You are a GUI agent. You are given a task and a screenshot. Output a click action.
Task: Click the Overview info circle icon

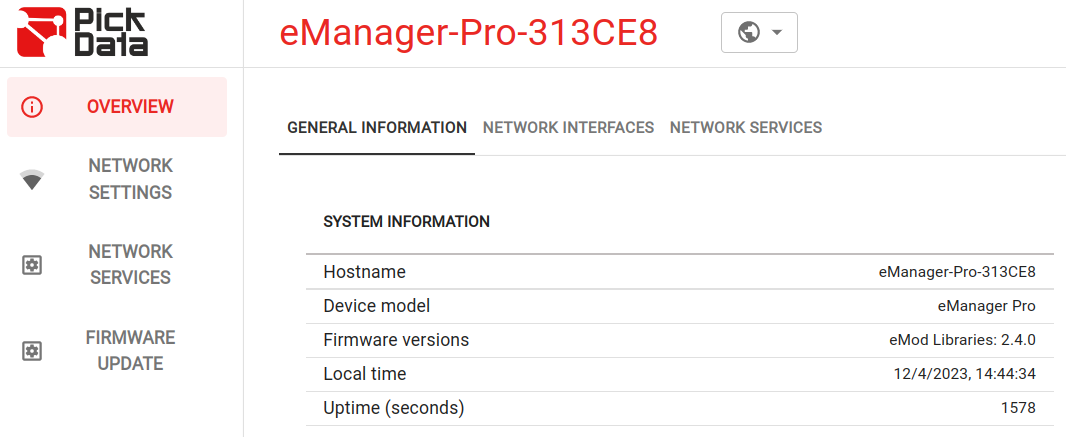[32, 107]
